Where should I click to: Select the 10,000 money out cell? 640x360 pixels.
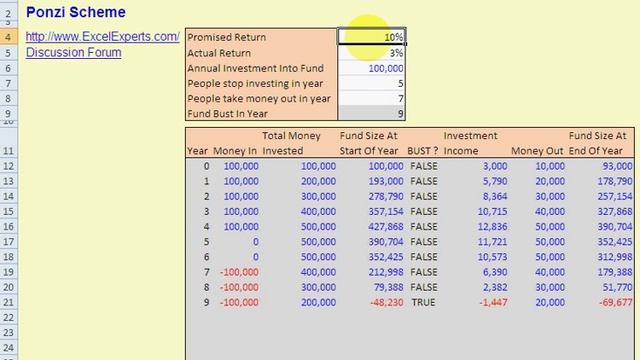[x=550, y=166]
